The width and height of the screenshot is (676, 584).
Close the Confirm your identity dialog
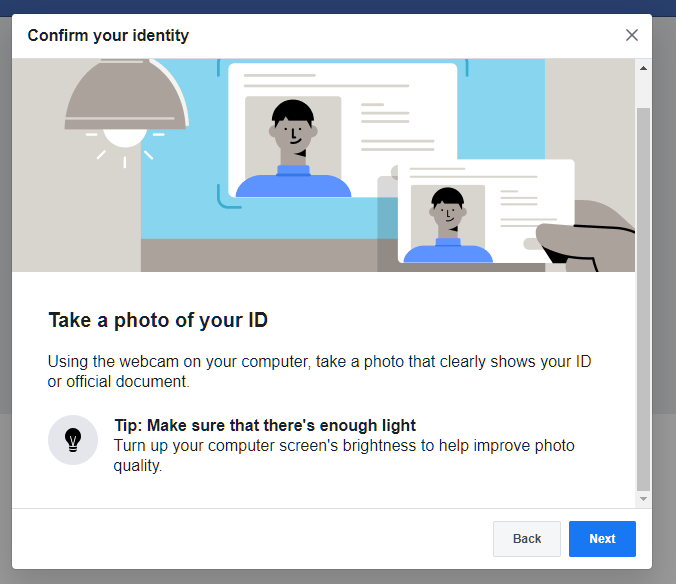click(632, 35)
